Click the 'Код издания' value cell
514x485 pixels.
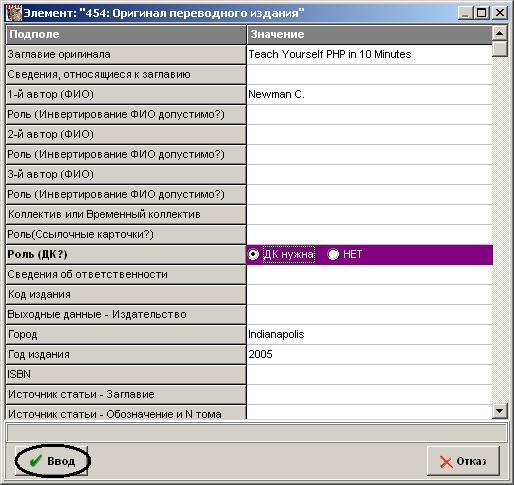click(x=369, y=294)
